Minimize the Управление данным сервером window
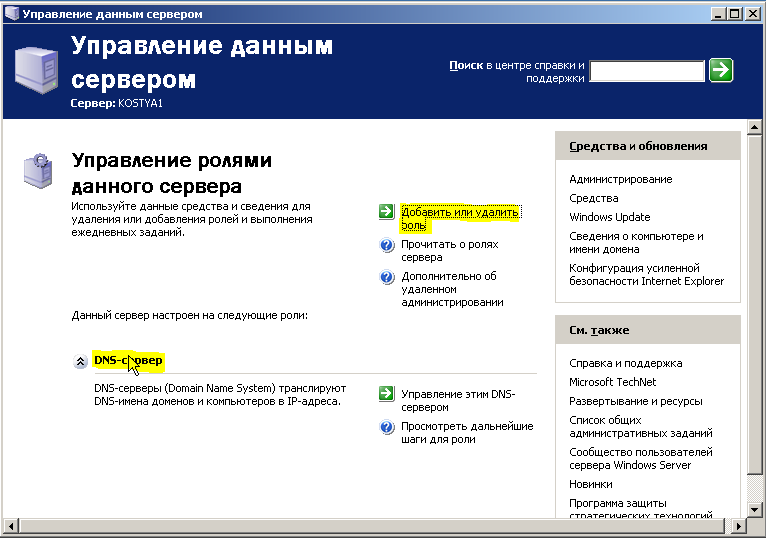Screen dimensions: 766x538 718,14
